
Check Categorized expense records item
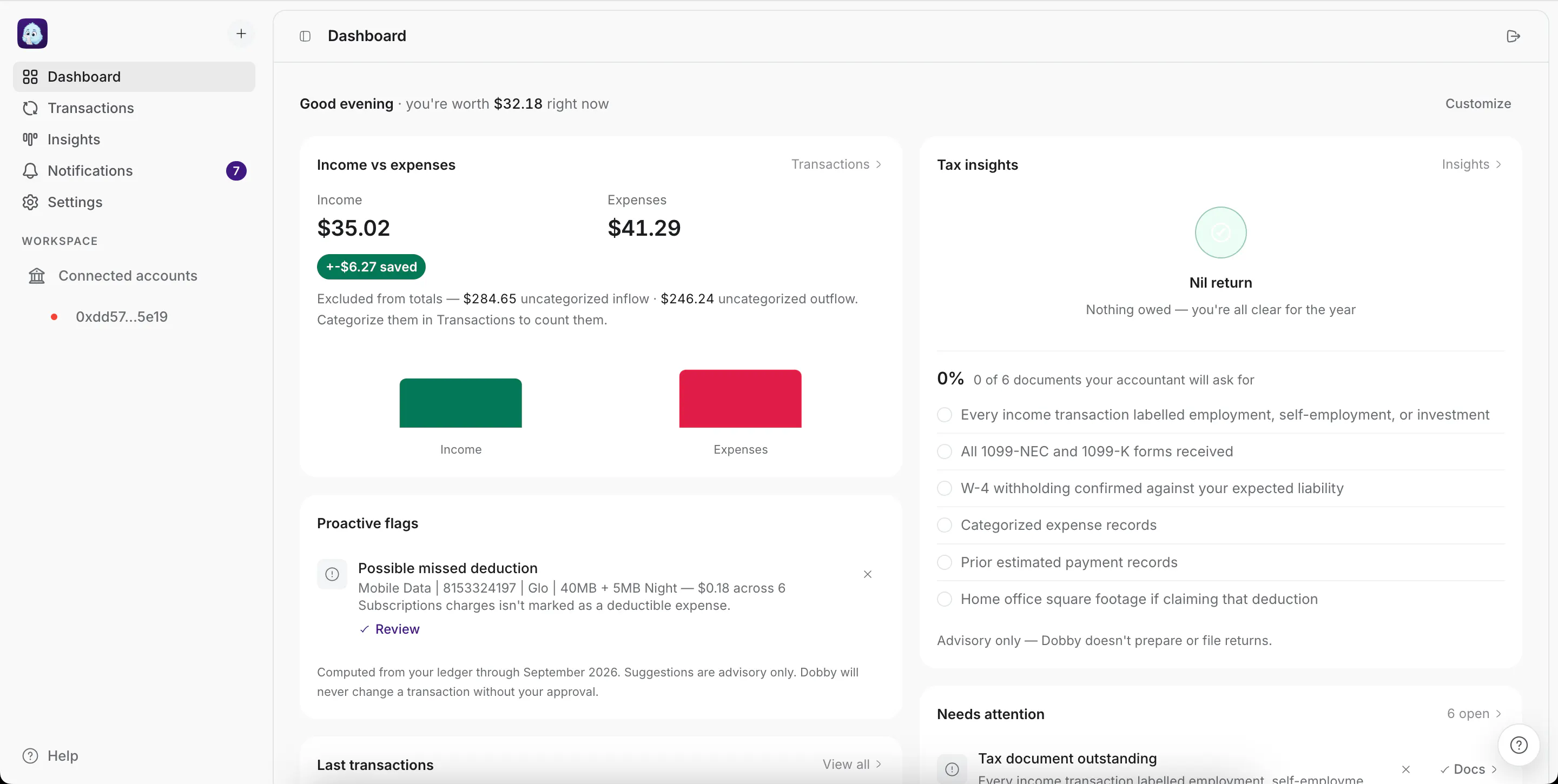click(944, 526)
